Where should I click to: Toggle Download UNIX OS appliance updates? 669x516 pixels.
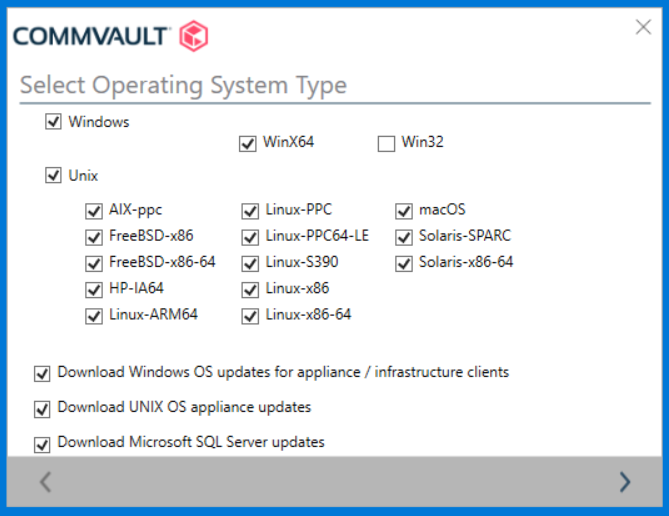pyautogui.click(x=42, y=409)
